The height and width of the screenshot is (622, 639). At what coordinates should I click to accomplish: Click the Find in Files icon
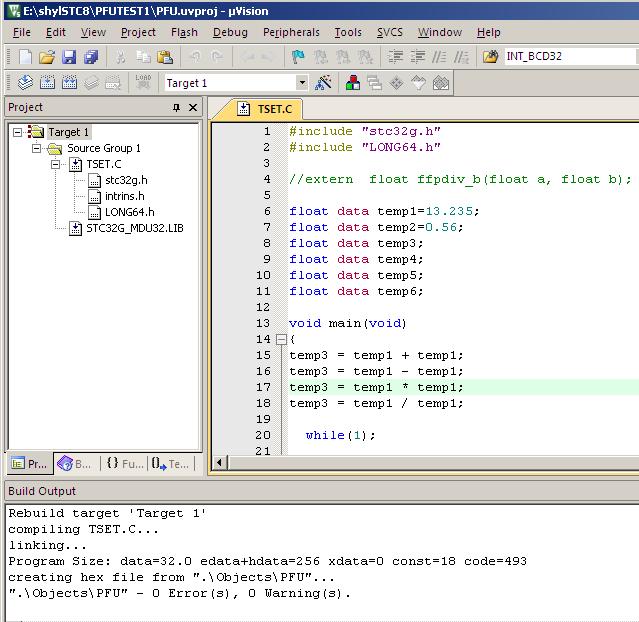tap(491, 57)
